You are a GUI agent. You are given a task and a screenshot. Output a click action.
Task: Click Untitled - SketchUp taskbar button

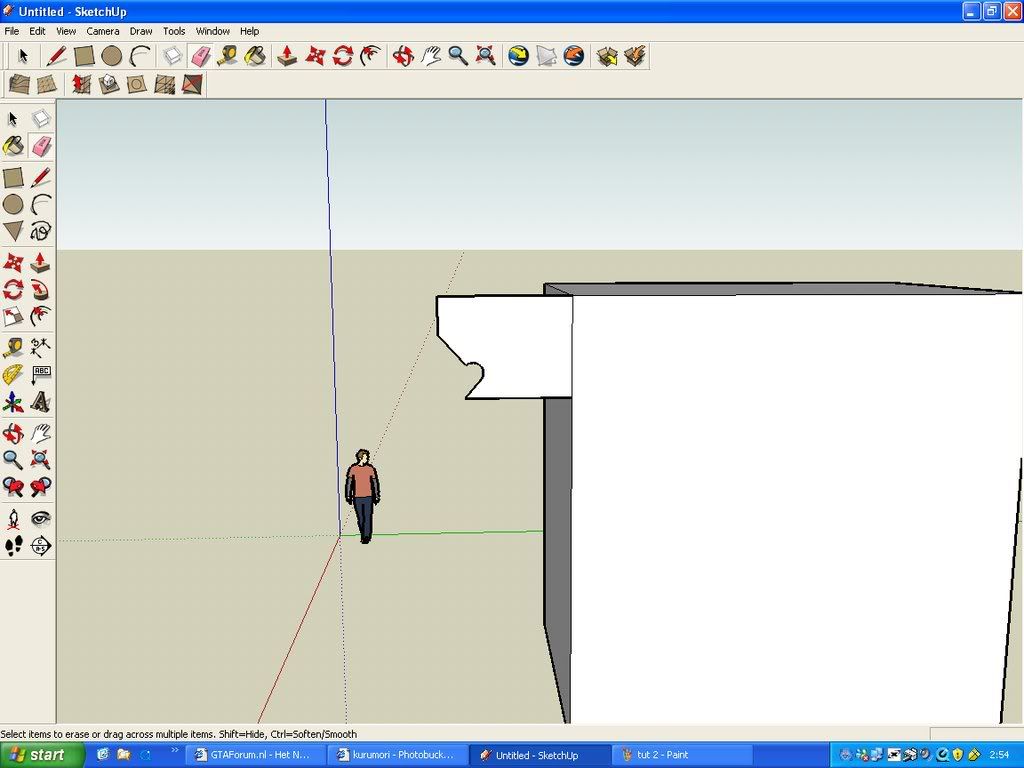[x=539, y=755]
